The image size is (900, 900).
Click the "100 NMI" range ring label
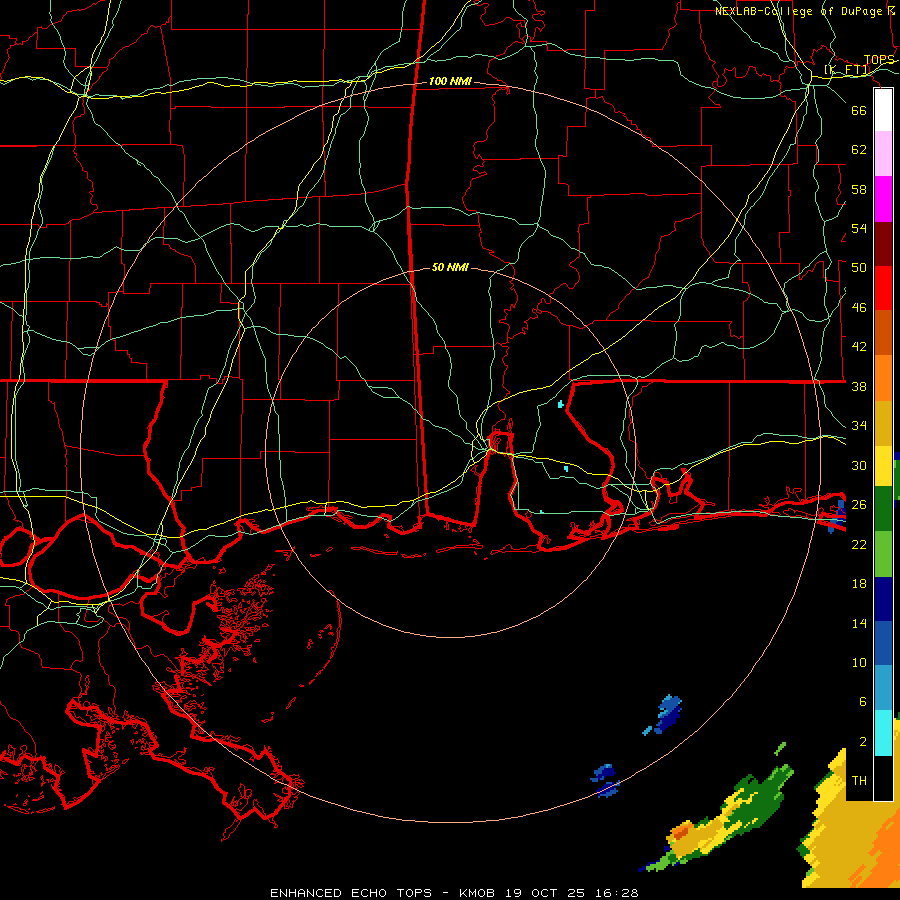(450, 82)
